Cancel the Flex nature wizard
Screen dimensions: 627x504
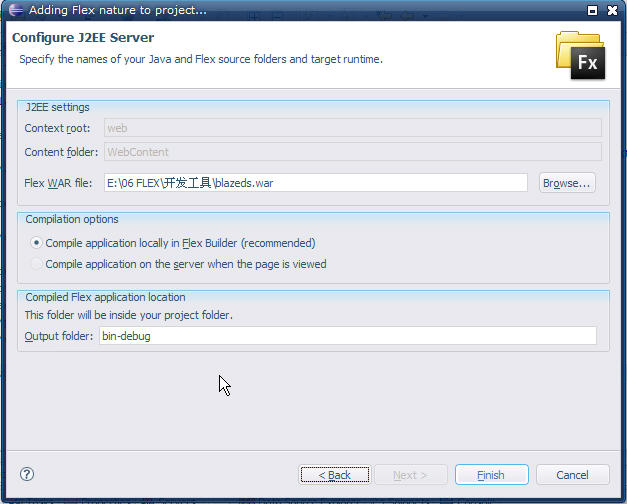pos(573,475)
